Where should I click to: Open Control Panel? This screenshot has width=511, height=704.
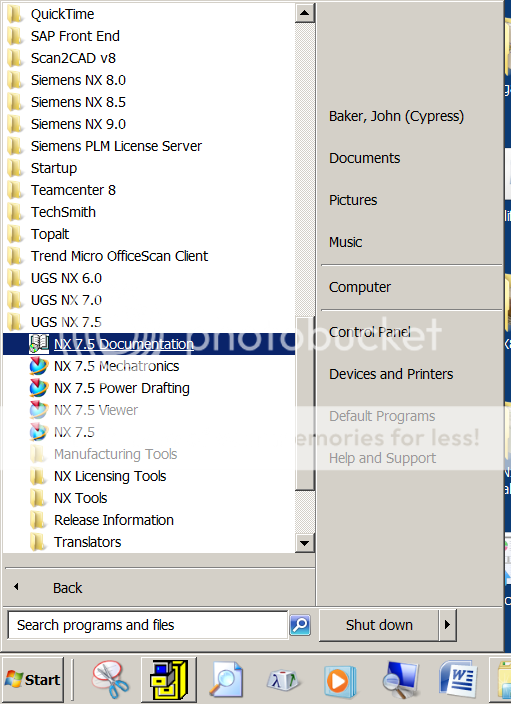pyautogui.click(x=370, y=332)
